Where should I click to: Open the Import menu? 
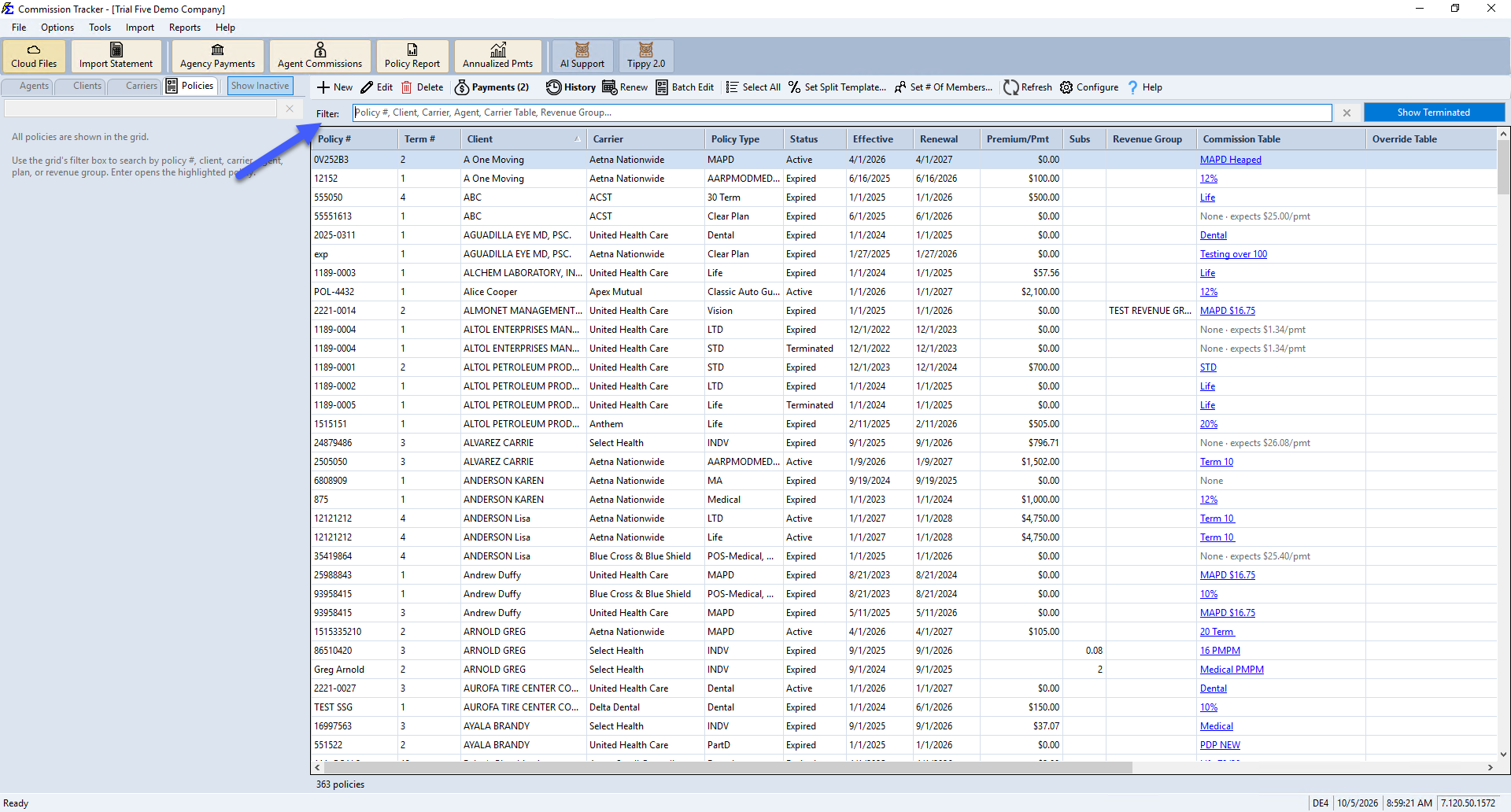point(139,28)
